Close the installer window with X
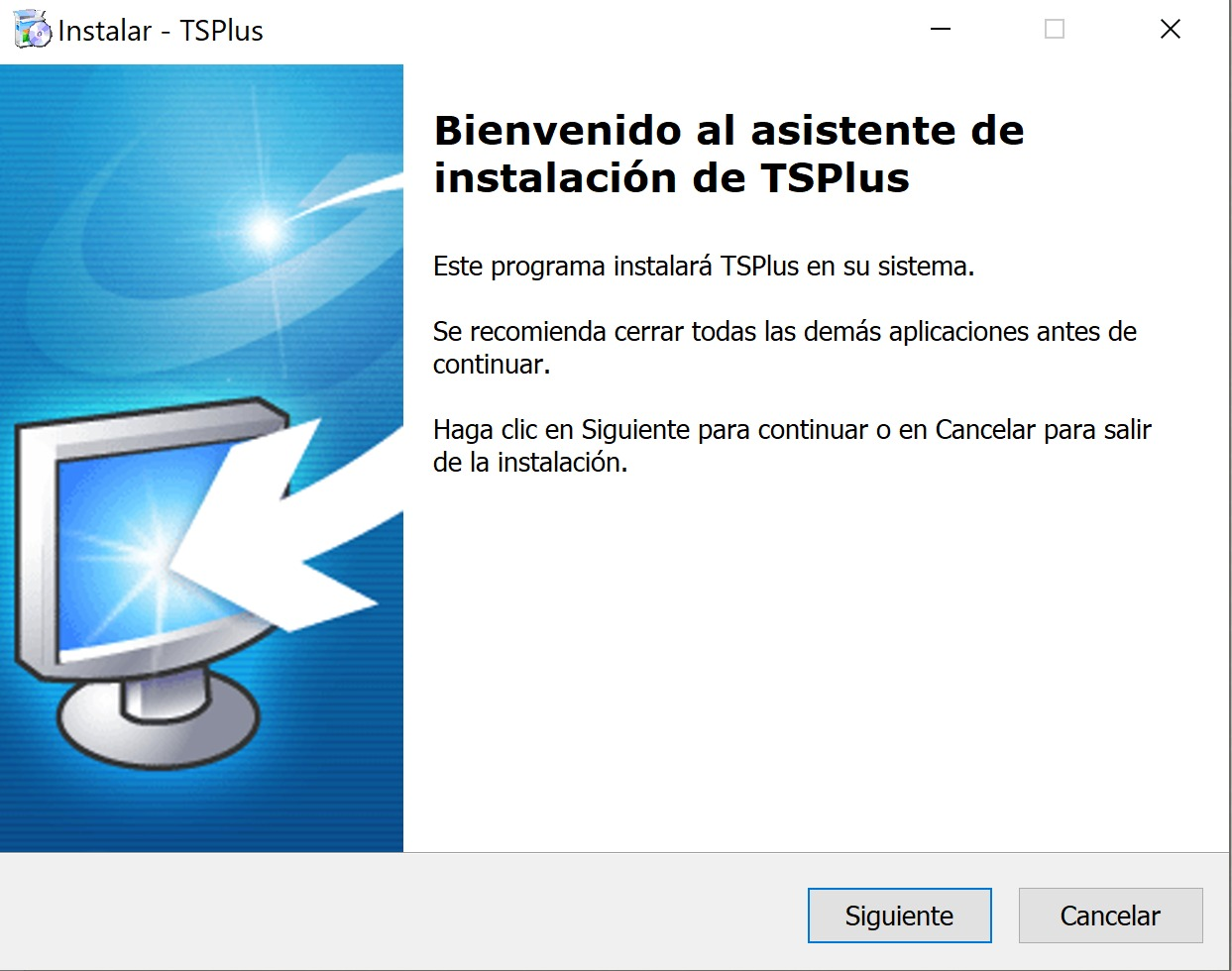Viewport: 1232px width, 971px height. pyautogui.click(x=1170, y=30)
